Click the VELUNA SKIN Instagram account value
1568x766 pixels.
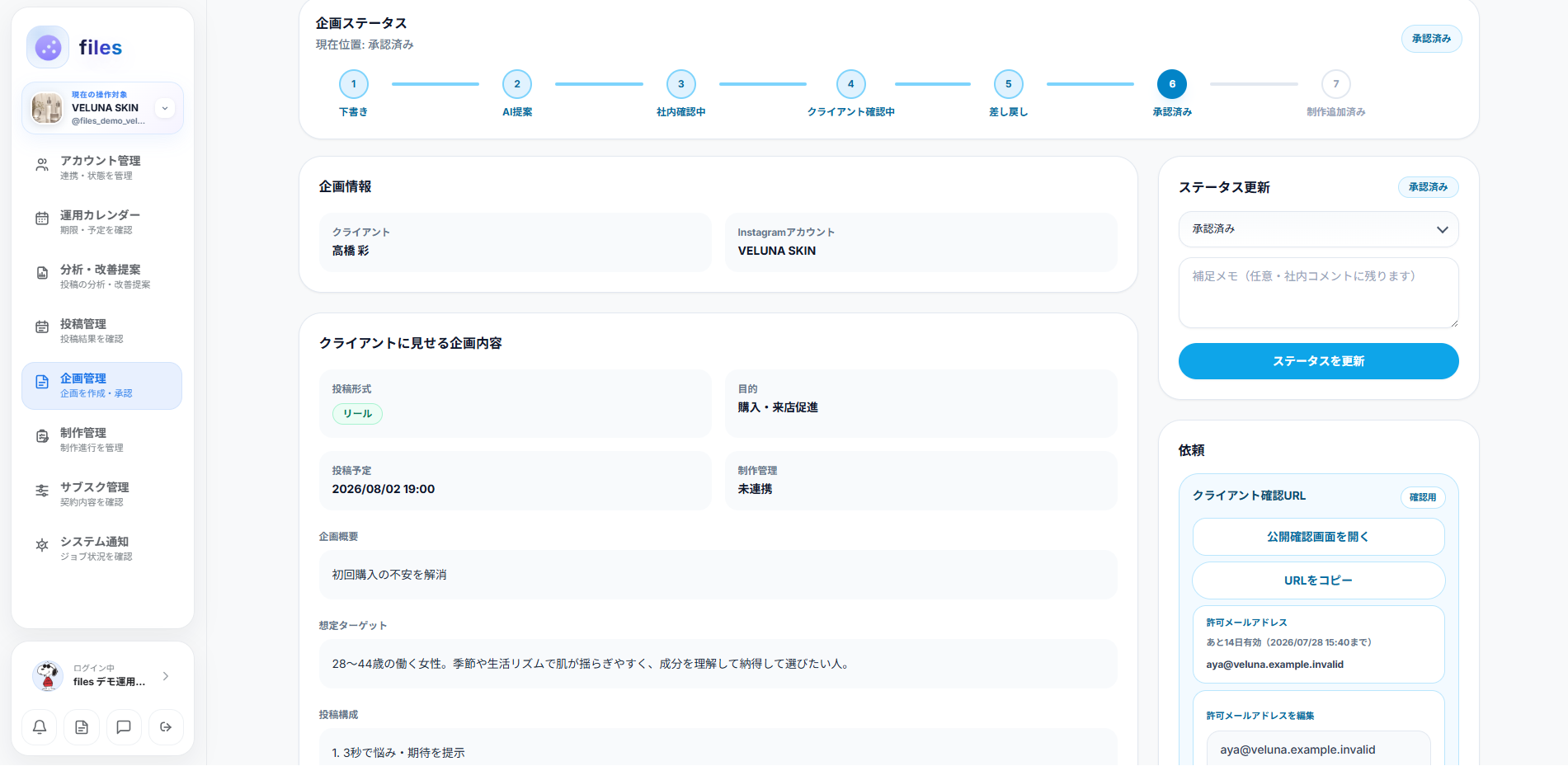pos(777,251)
